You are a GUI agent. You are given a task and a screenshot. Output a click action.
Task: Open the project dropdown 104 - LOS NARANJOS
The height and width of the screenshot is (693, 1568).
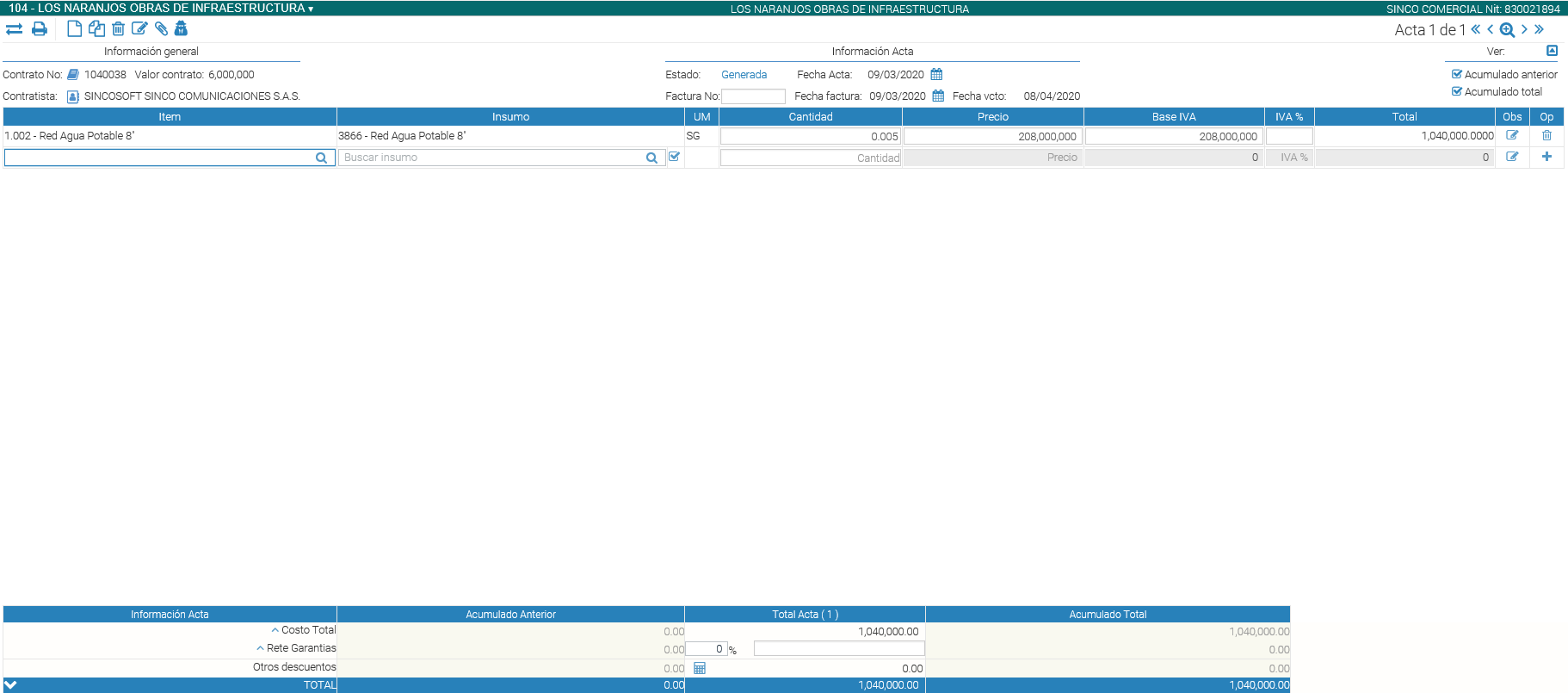click(x=161, y=8)
